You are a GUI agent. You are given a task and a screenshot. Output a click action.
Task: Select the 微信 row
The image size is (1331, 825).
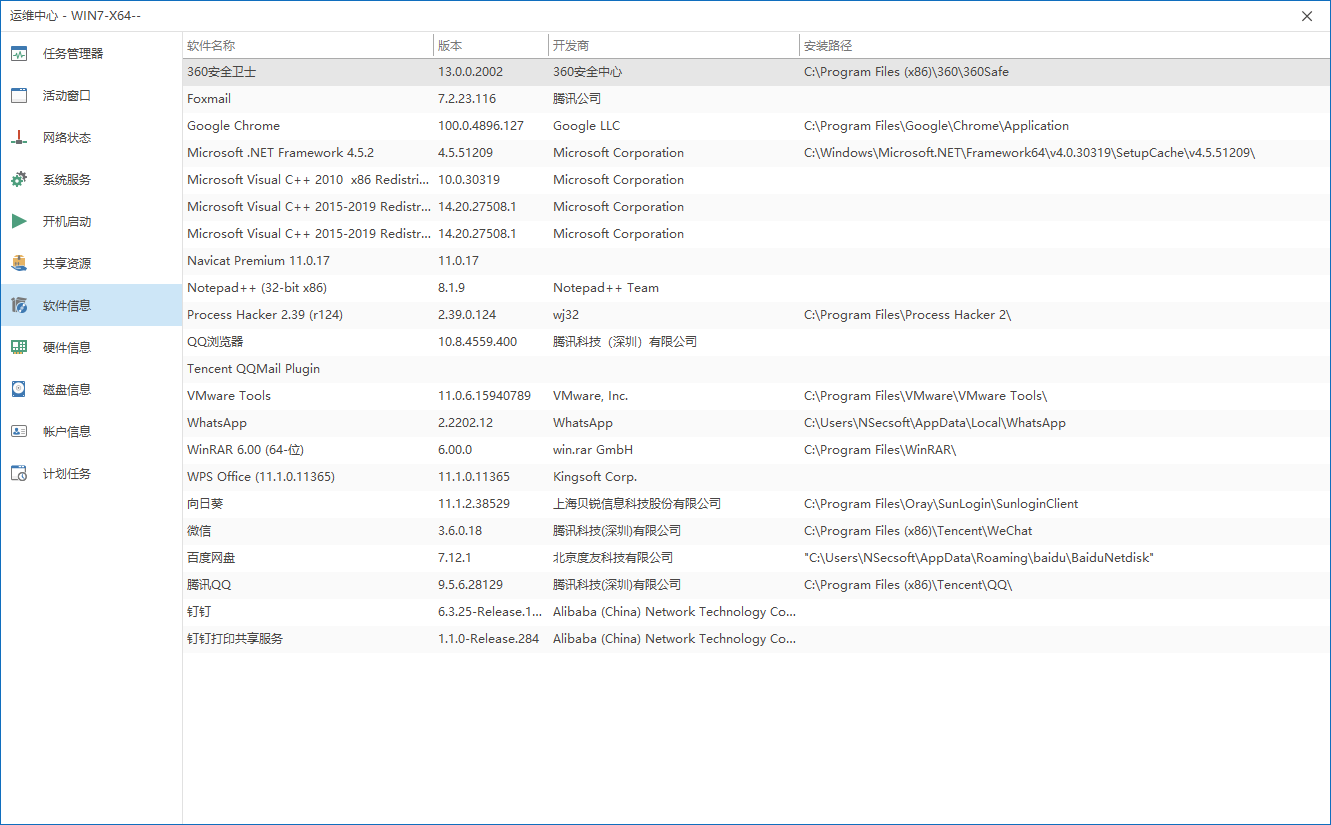coord(756,531)
